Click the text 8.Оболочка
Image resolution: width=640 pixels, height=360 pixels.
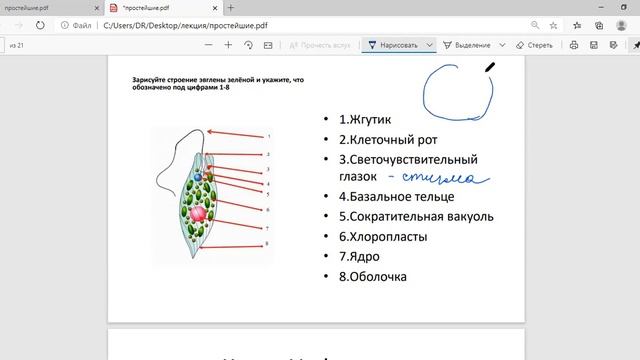pos(373,276)
